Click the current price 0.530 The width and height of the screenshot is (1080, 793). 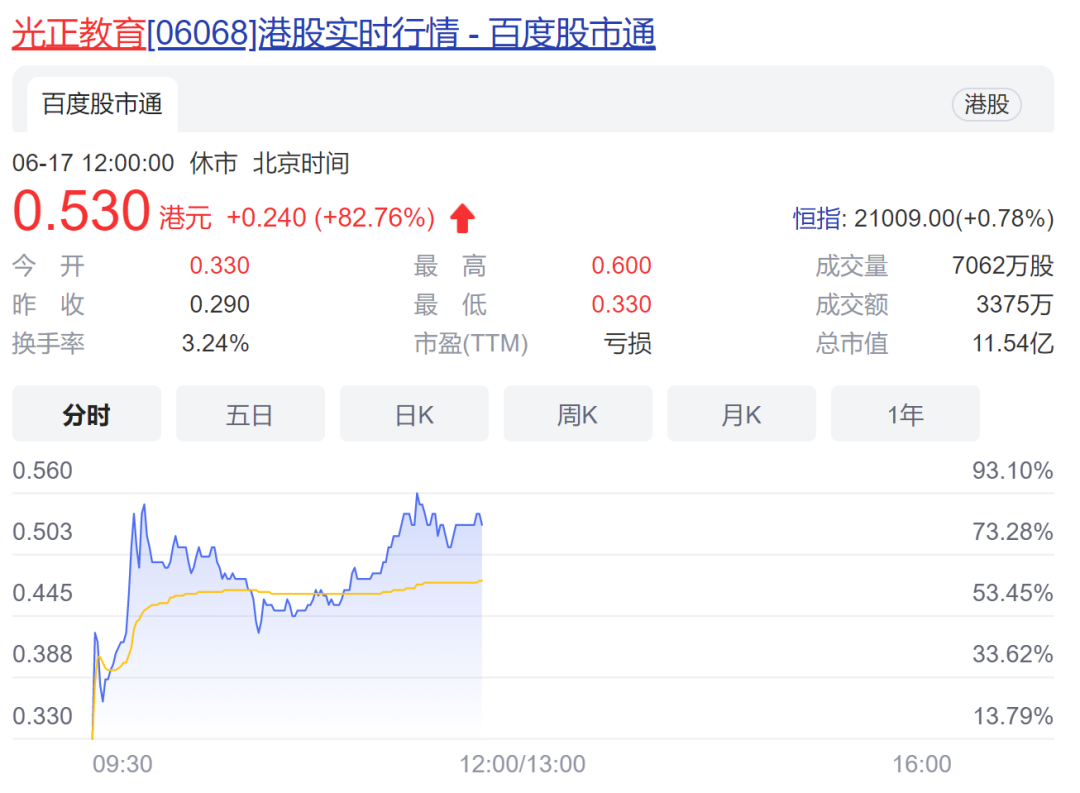pyautogui.click(x=81, y=212)
